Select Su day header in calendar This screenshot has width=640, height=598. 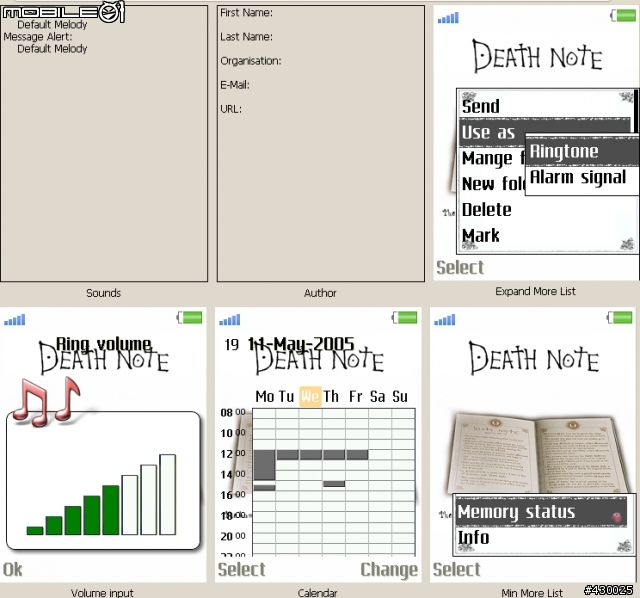pos(400,396)
